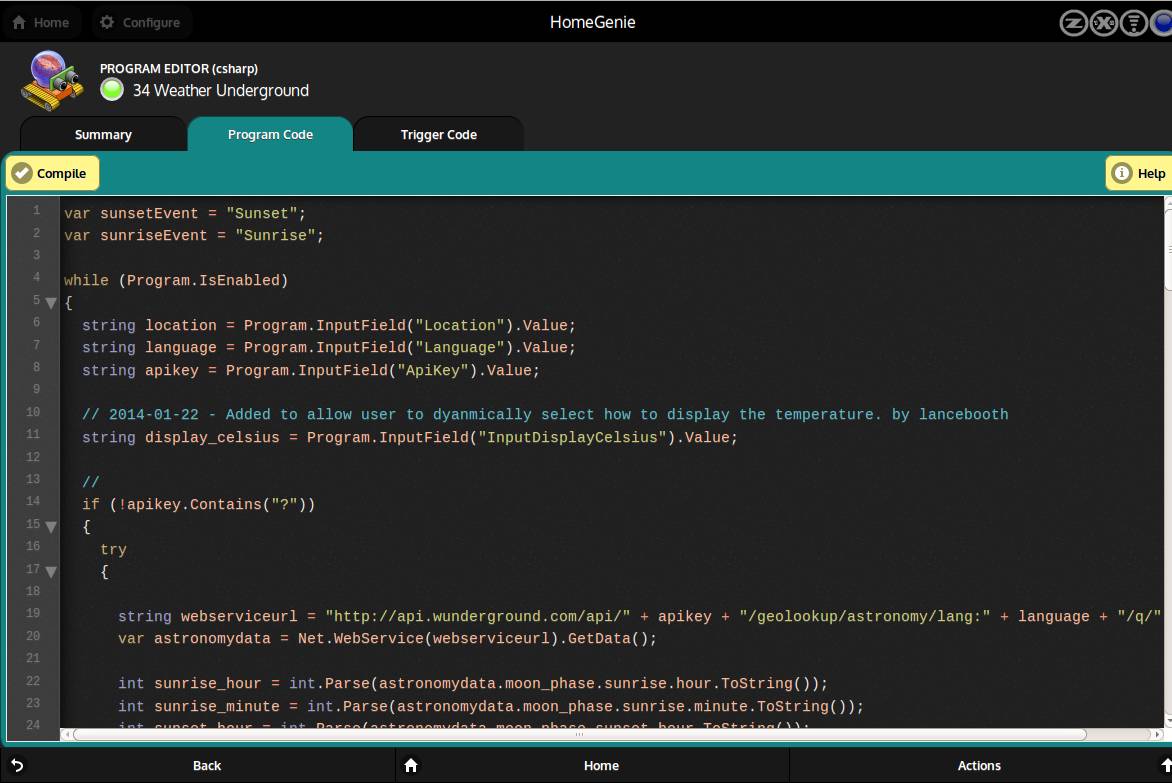Click the "int sunrise_minute" code line

[x=490, y=706]
